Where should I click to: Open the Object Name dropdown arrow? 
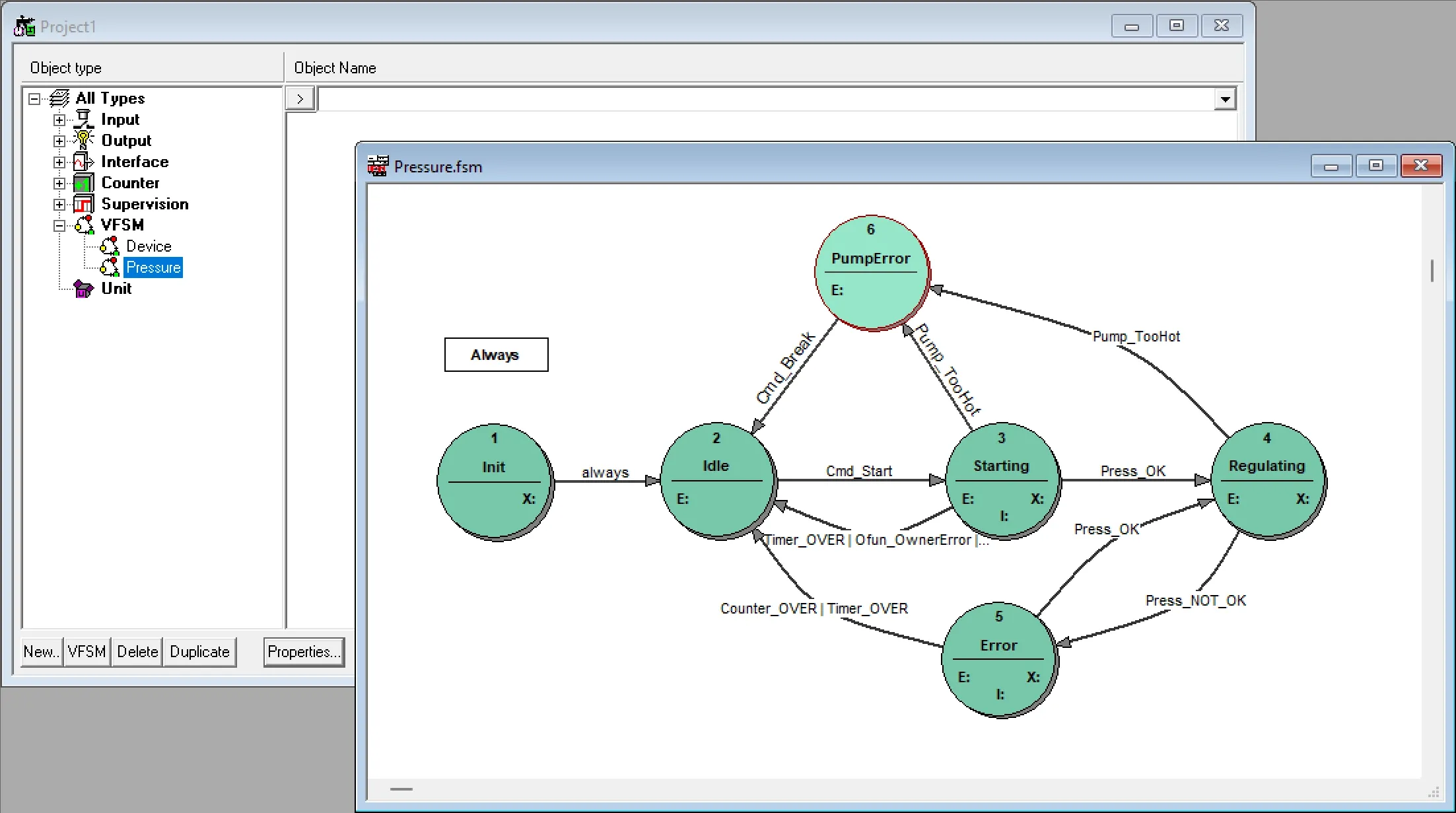pos(1225,100)
